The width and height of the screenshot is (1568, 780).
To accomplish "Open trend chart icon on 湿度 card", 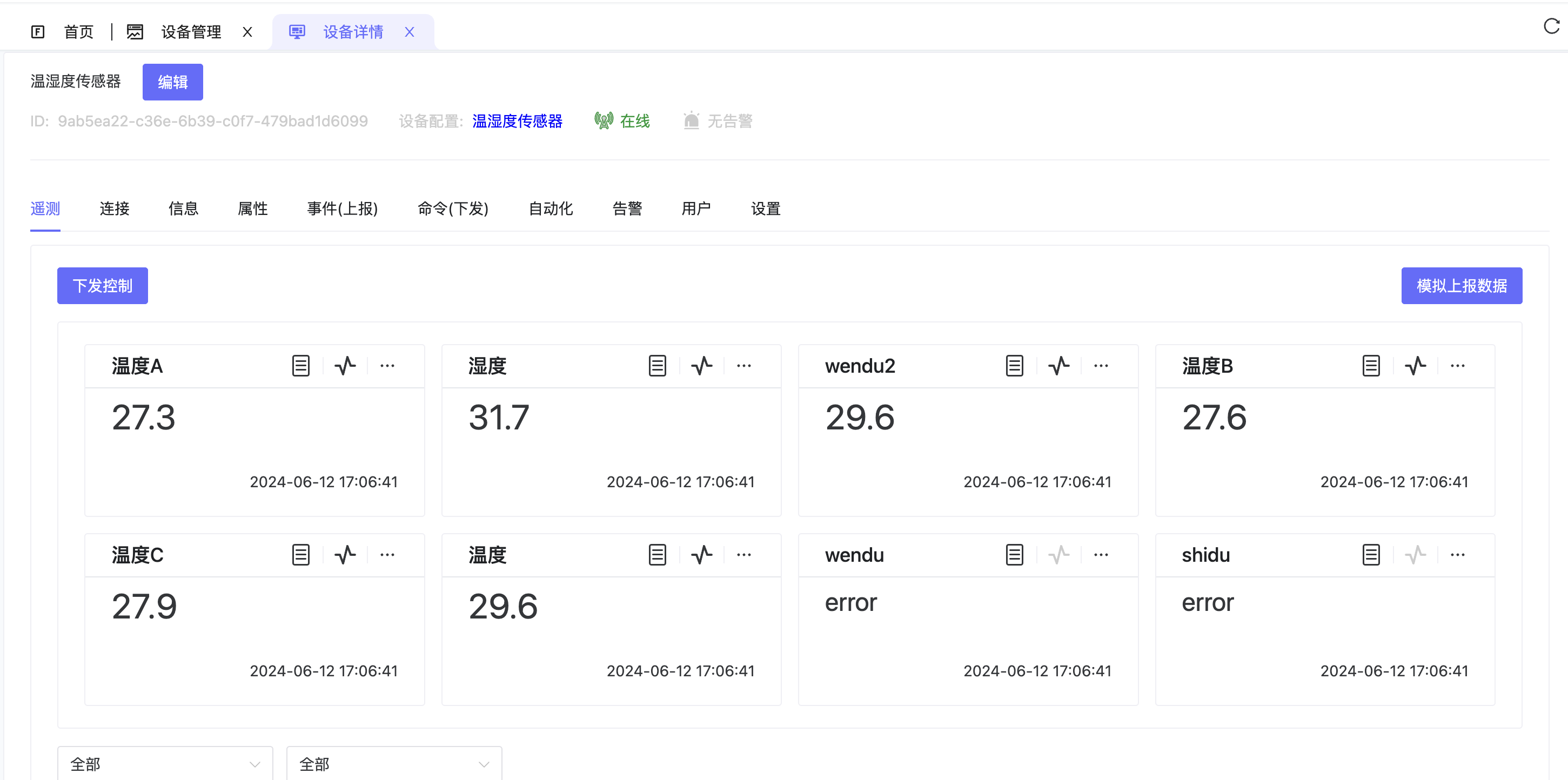I will coord(702,366).
